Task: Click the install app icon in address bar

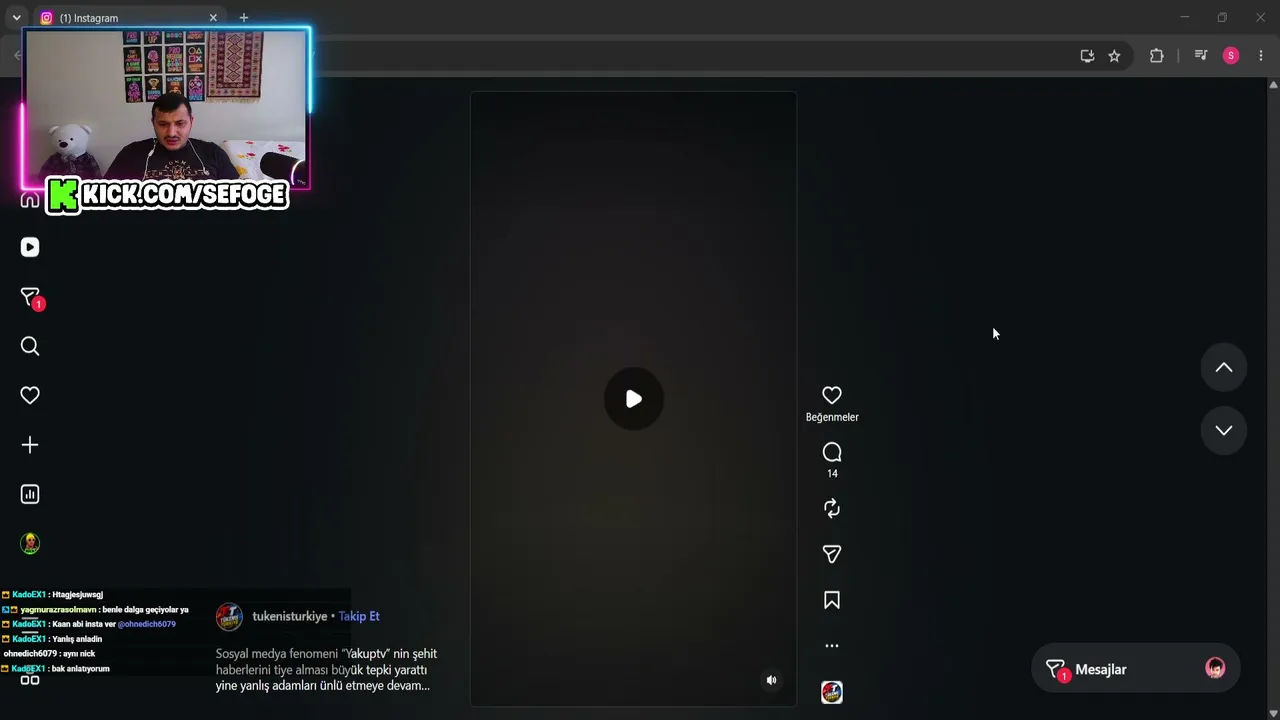Action: point(1087,56)
